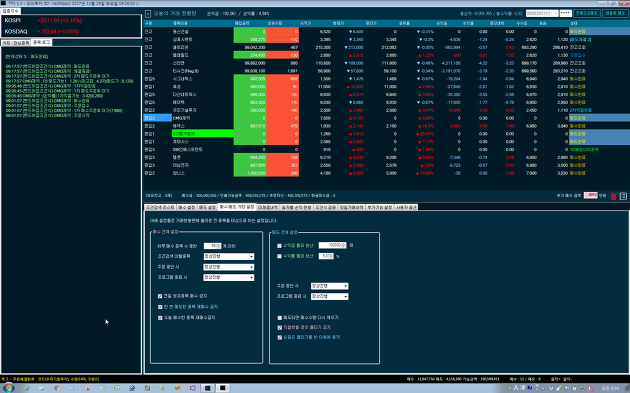Screen dimensions: 630x393
Task: Enable the 수익률 청산 percent checkbox
Action: [279, 256]
